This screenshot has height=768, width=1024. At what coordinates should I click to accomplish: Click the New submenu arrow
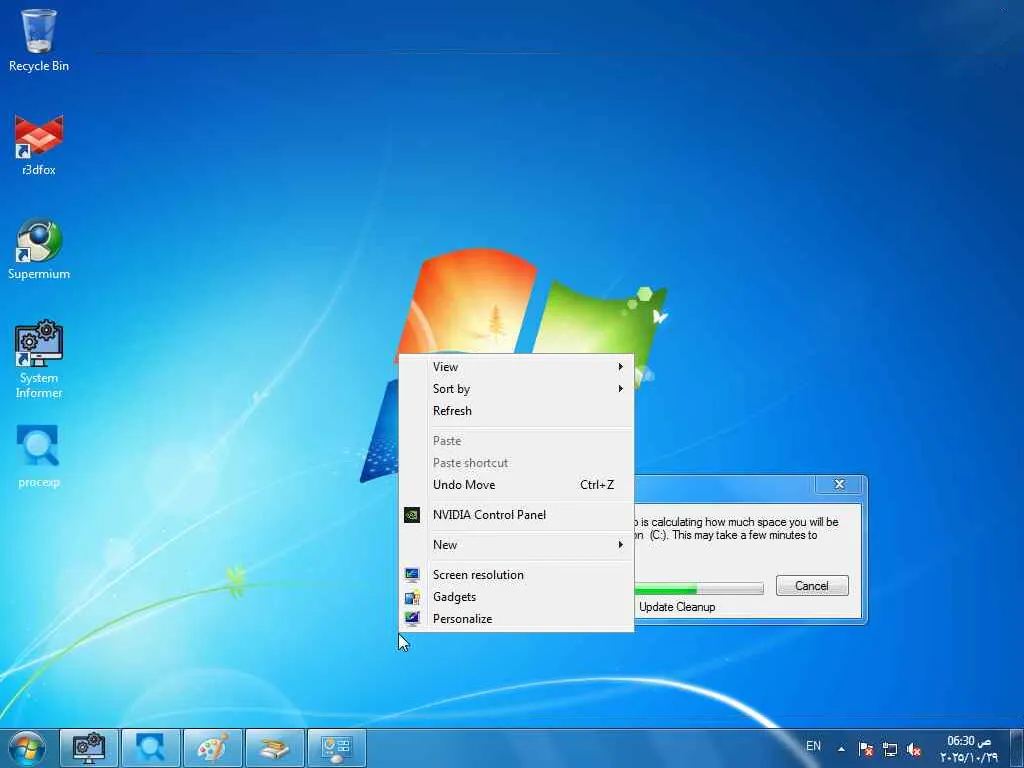(x=620, y=545)
